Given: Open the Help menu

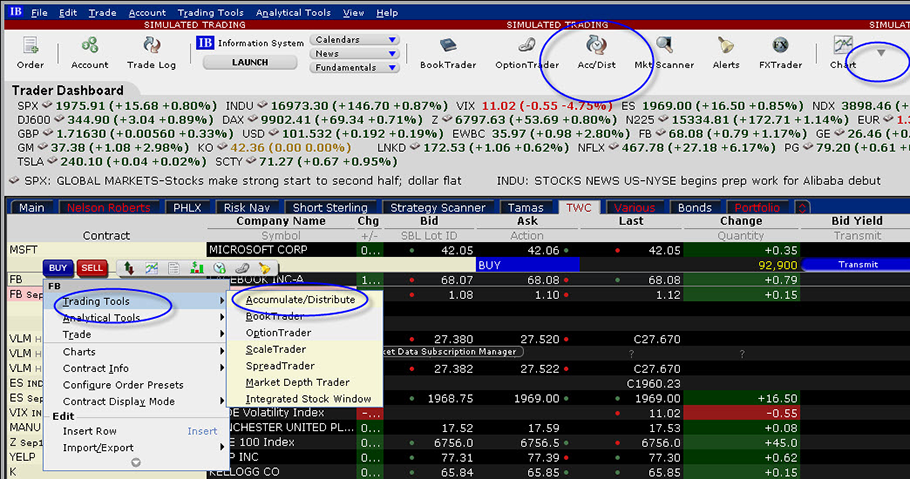Looking at the screenshot, I should pos(387,12).
